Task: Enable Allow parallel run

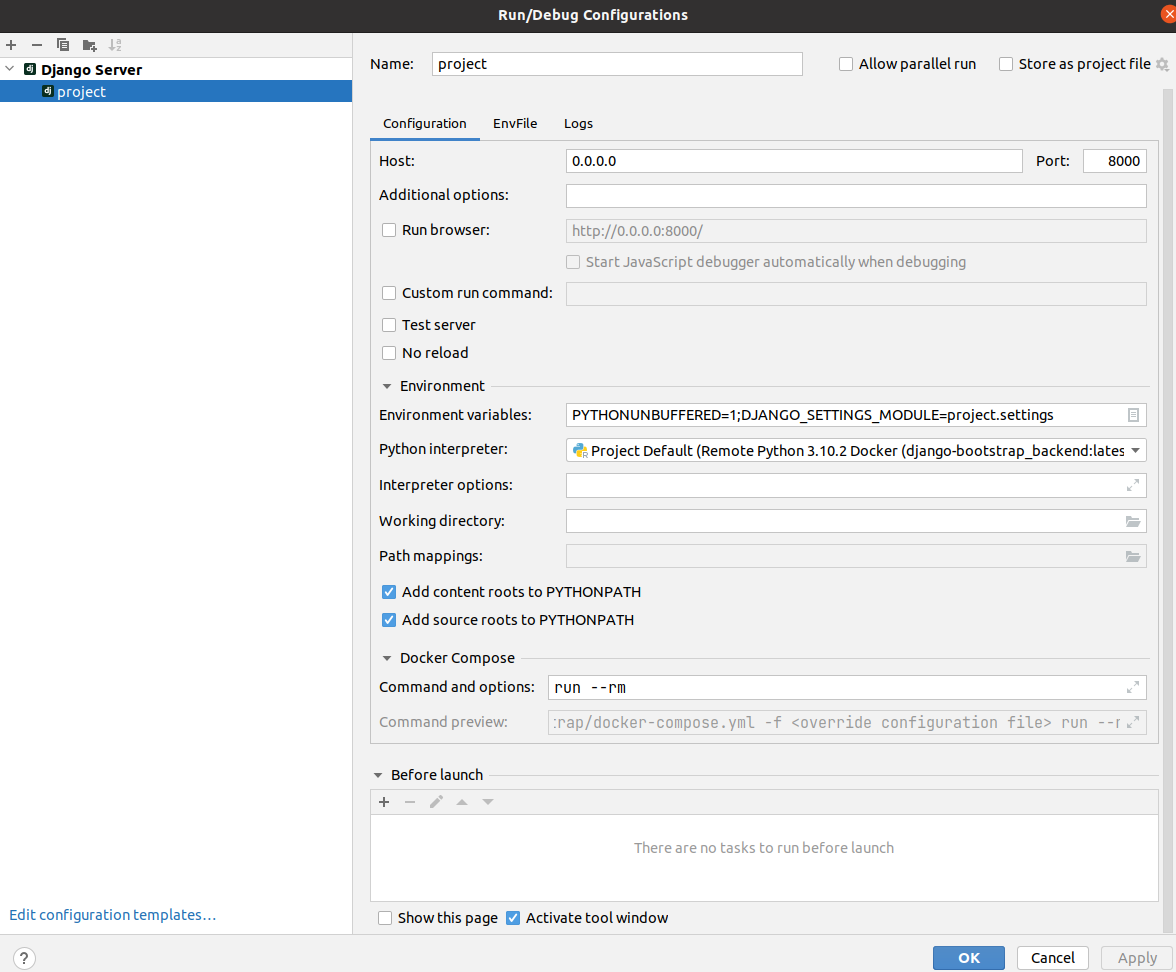Action: pyautogui.click(x=846, y=64)
